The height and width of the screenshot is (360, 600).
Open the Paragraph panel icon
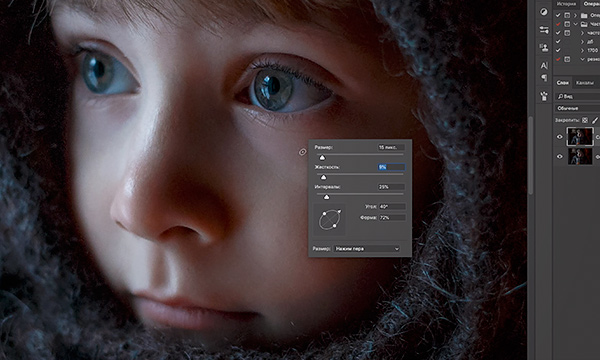pos(544,78)
